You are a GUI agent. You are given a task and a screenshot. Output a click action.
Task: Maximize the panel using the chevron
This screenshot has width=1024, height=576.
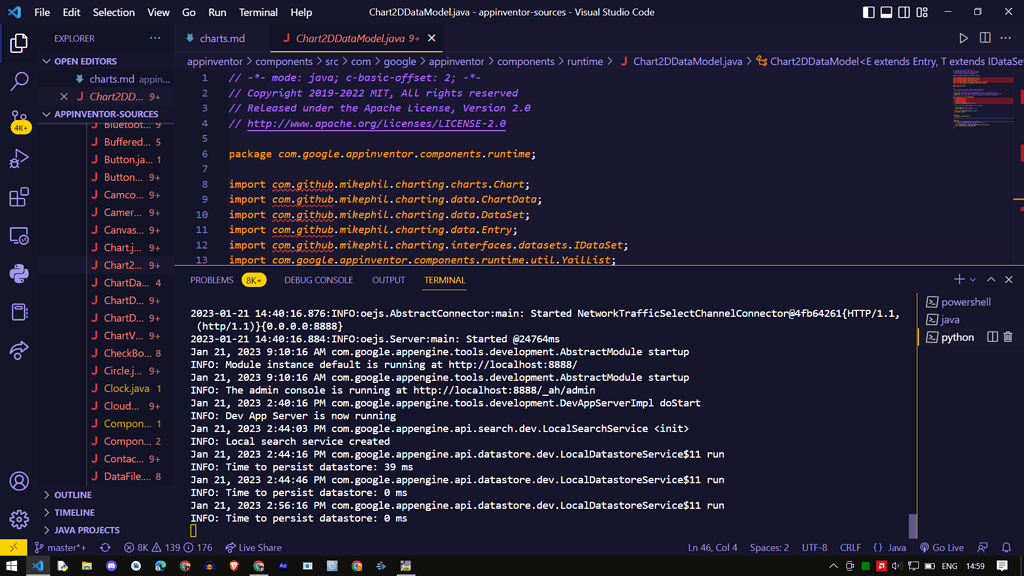[x=990, y=279]
